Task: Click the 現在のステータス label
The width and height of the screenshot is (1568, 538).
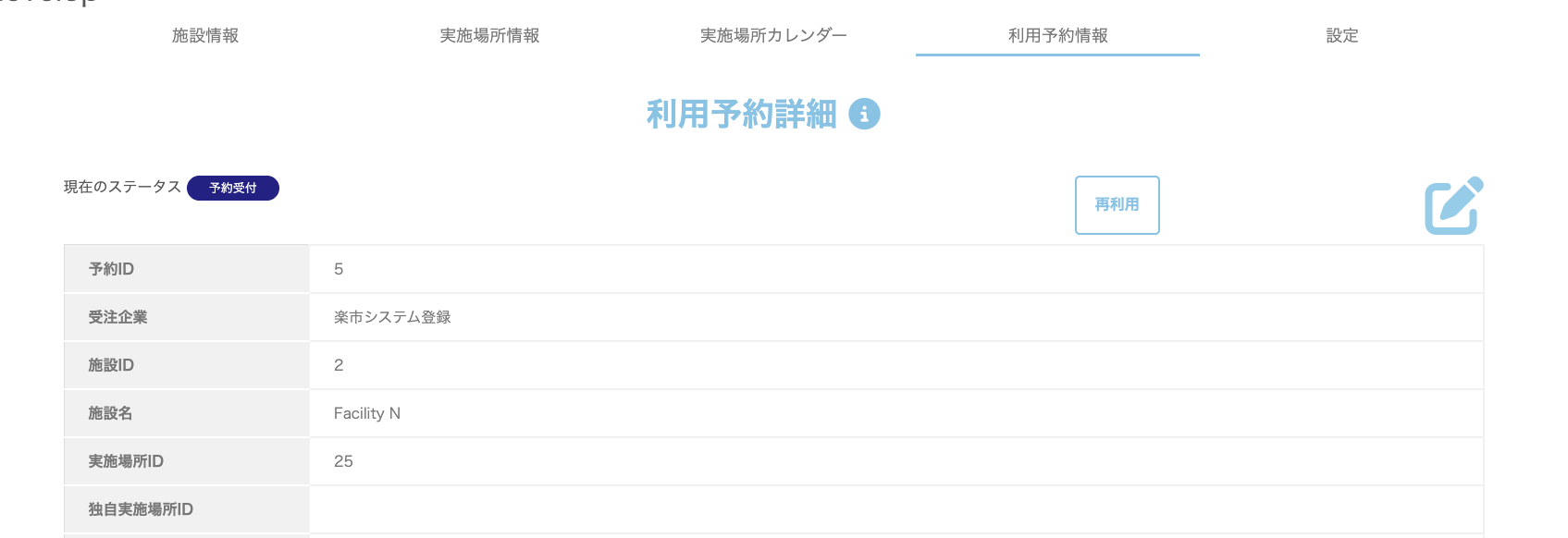Action: [122, 187]
